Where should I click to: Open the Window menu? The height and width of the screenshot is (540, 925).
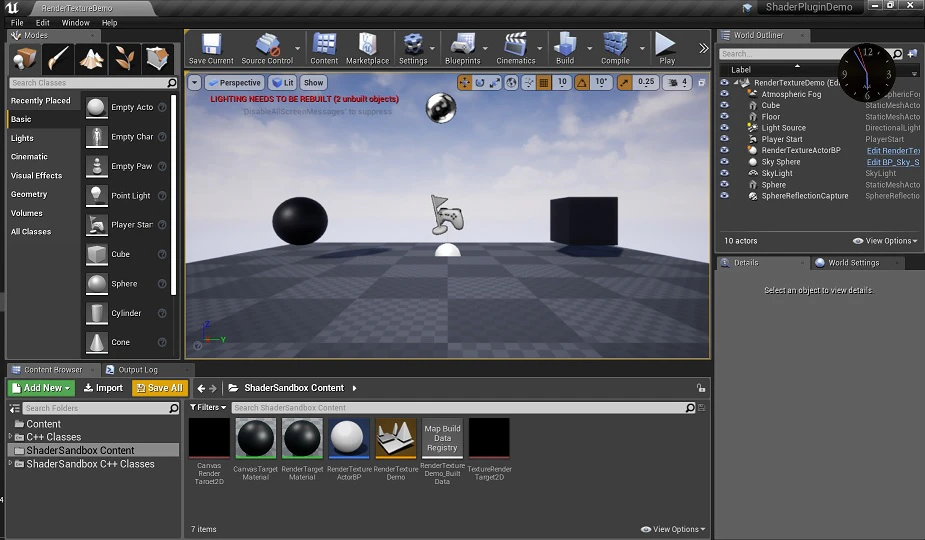tap(76, 22)
